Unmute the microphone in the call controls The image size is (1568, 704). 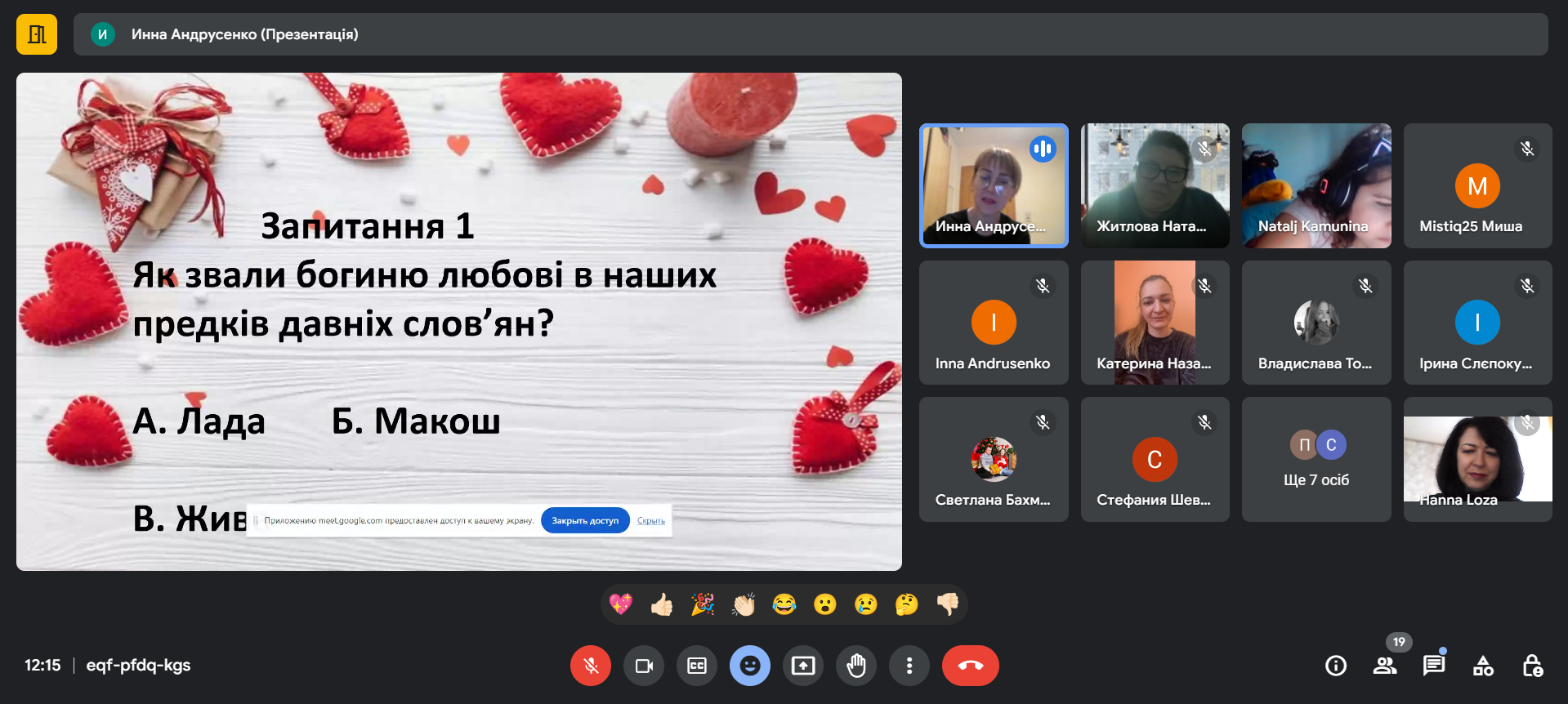[x=590, y=666]
